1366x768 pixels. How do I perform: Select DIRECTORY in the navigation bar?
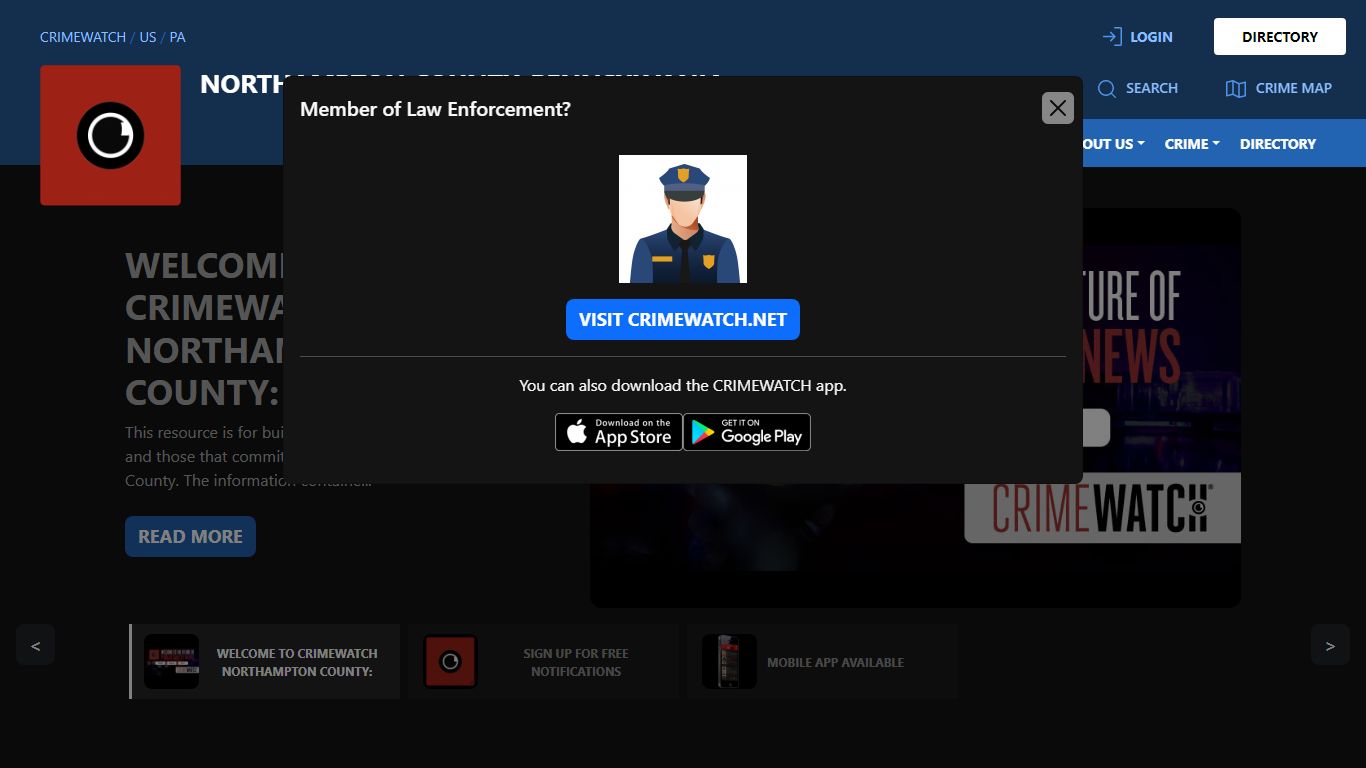(1278, 144)
